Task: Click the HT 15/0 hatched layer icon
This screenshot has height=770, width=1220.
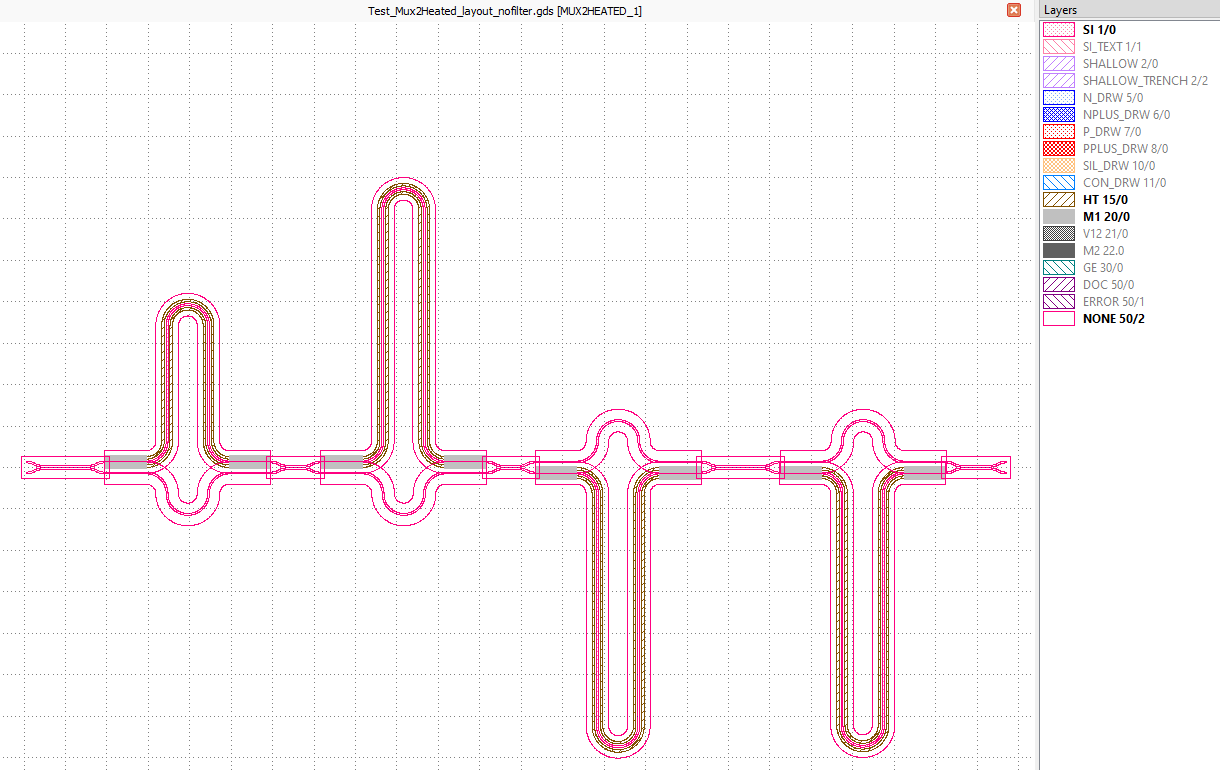Action: click(x=1058, y=200)
